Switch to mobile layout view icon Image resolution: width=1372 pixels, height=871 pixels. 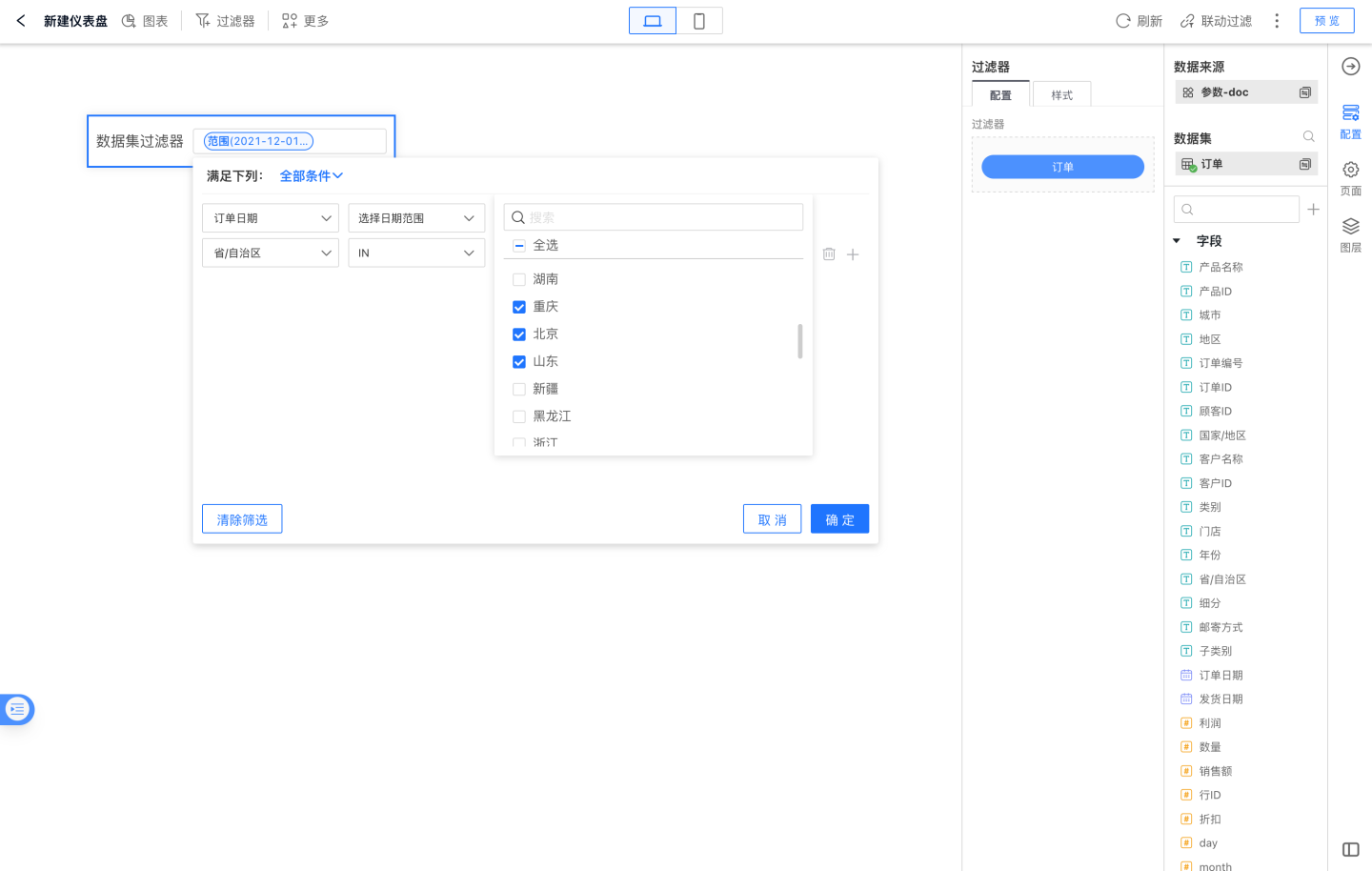pos(698,21)
